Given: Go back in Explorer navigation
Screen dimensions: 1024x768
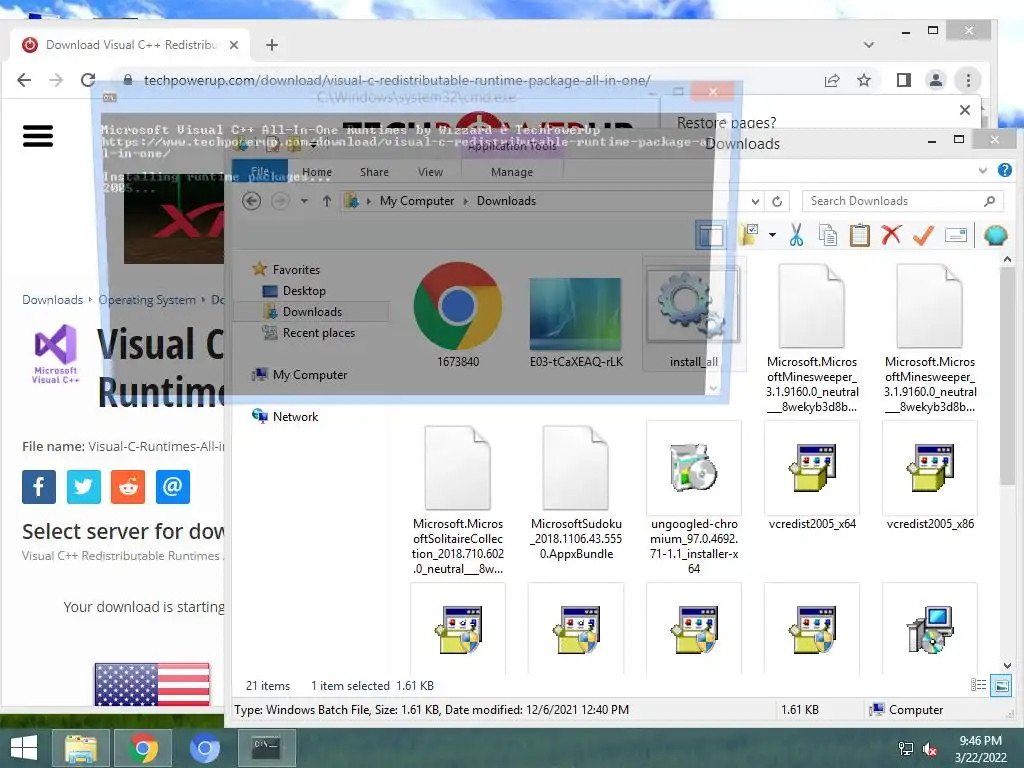Looking at the screenshot, I should [x=251, y=200].
